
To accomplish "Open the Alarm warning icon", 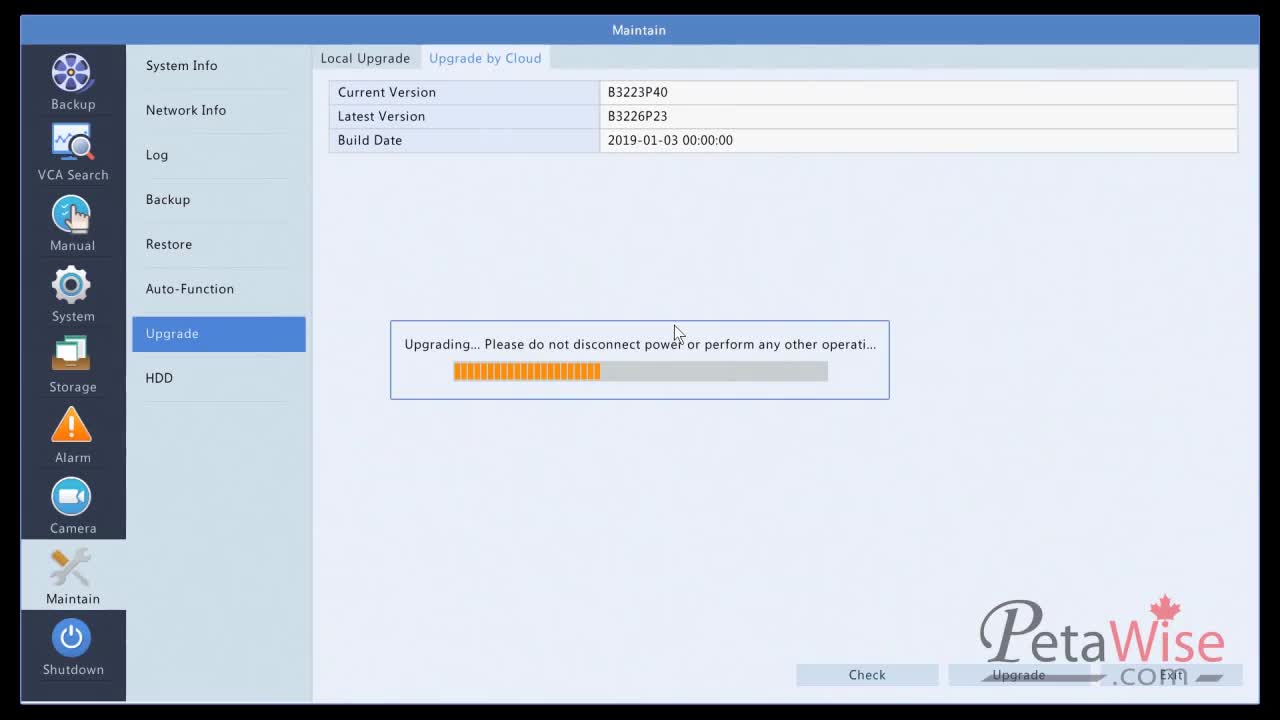I will point(72,427).
